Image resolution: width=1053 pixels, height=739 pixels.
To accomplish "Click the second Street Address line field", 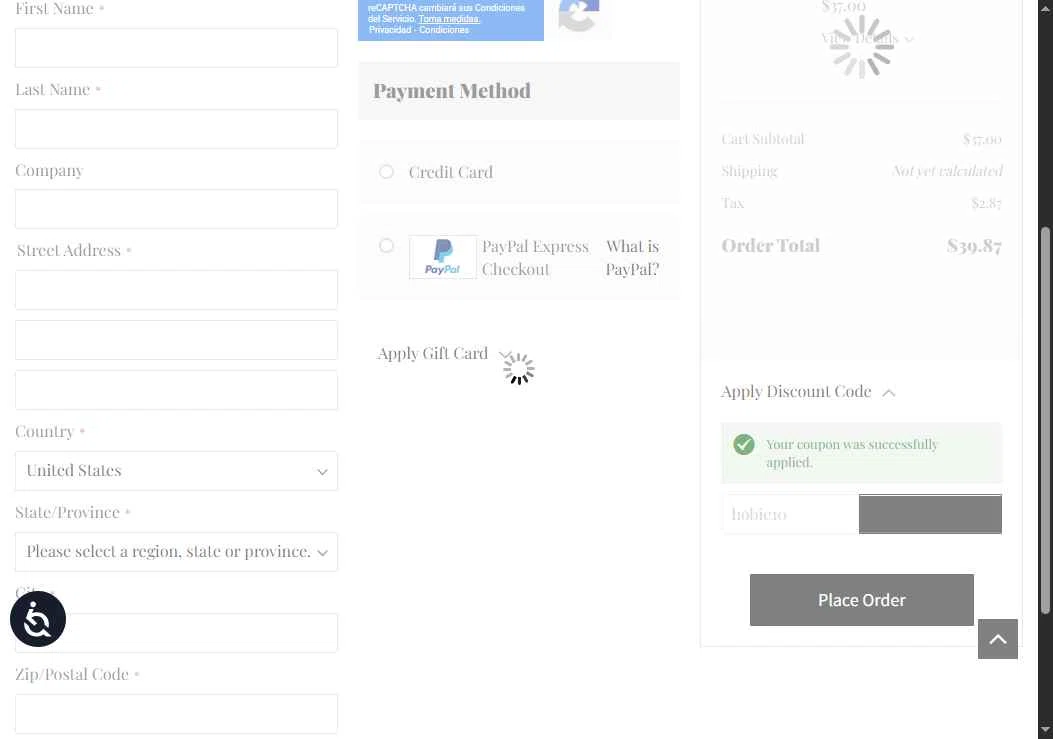I will pos(176,340).
